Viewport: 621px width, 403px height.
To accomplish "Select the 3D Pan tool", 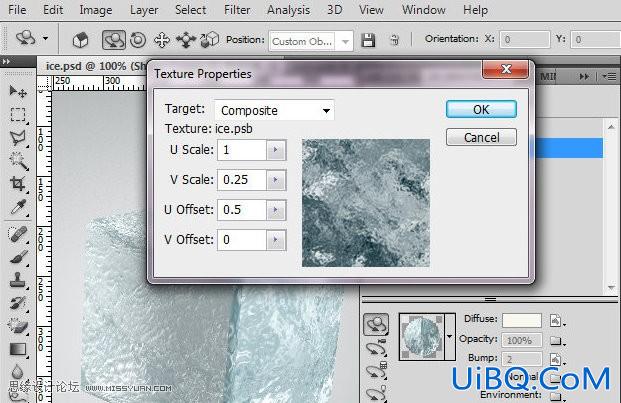I will pos(162,40).
